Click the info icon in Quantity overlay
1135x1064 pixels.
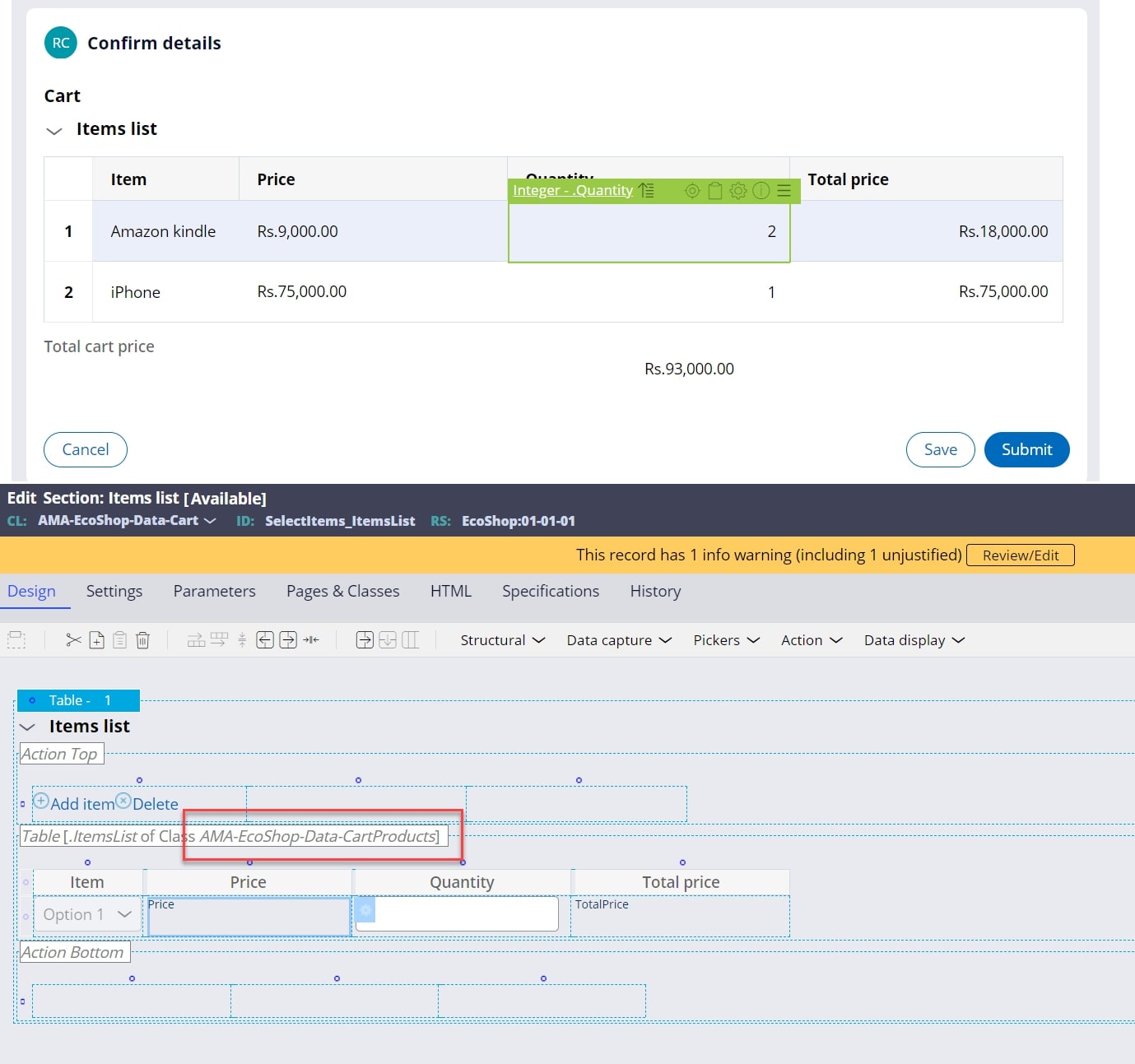tap(761, 191)
